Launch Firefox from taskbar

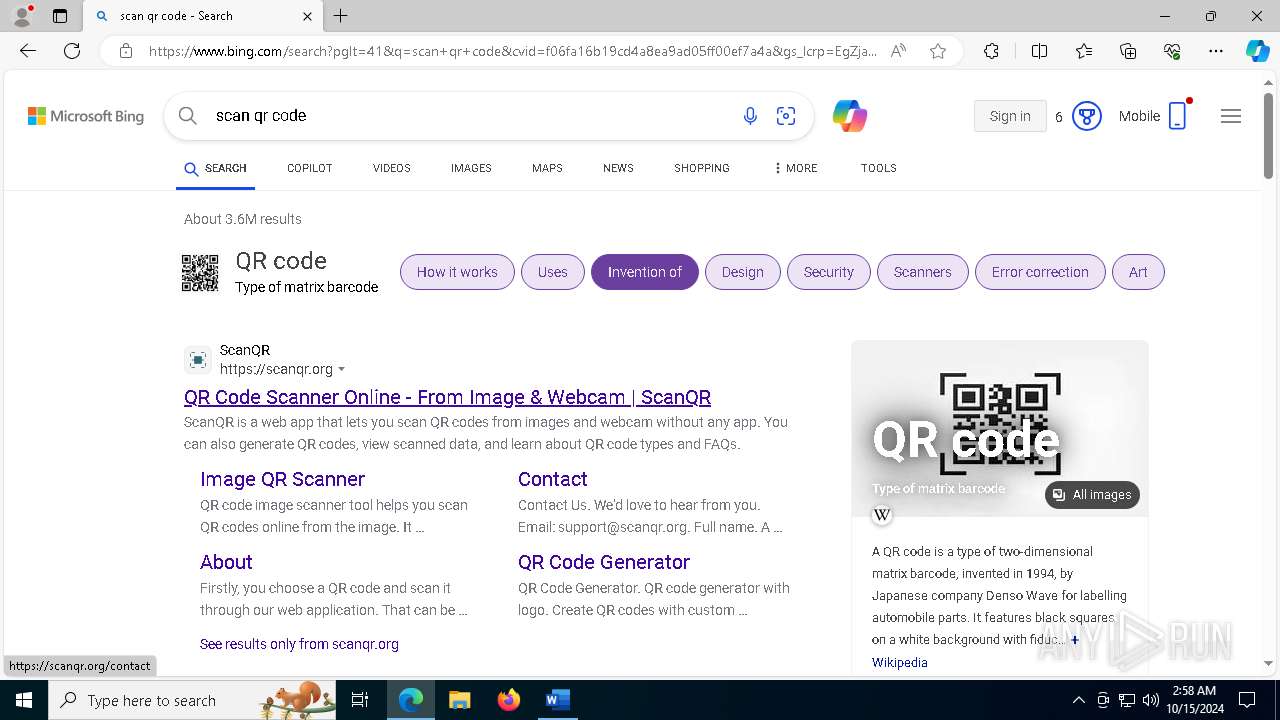[509, 700]
